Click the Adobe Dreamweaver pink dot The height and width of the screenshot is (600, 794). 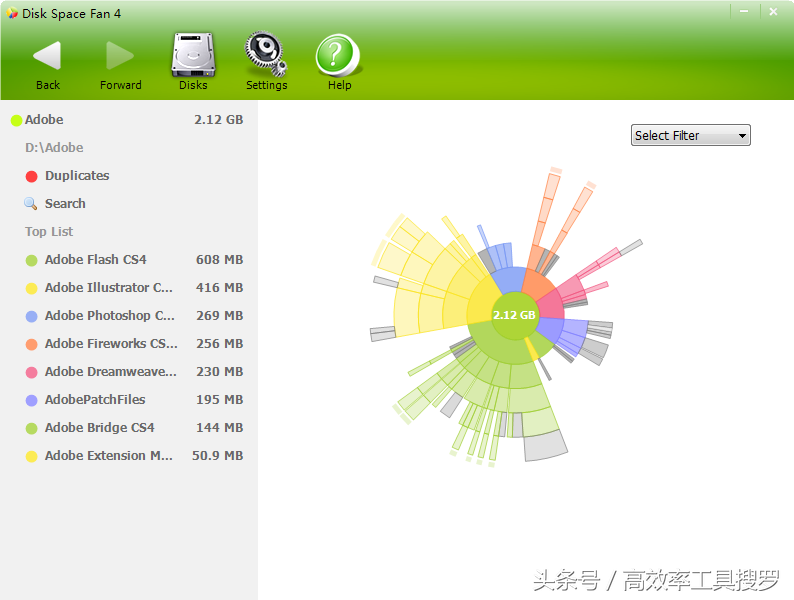tap(31, 373)
